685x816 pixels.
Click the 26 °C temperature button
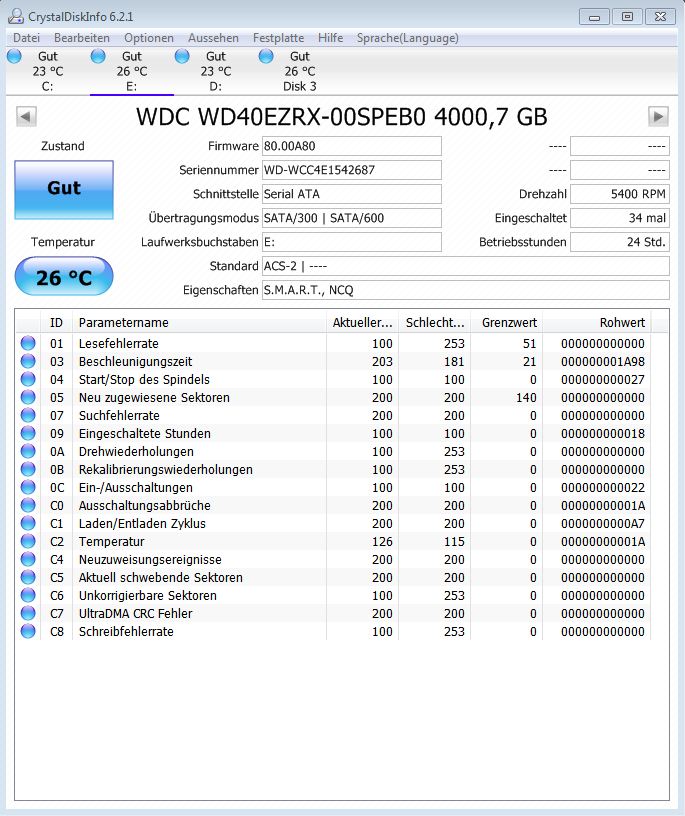pos(64,276)
